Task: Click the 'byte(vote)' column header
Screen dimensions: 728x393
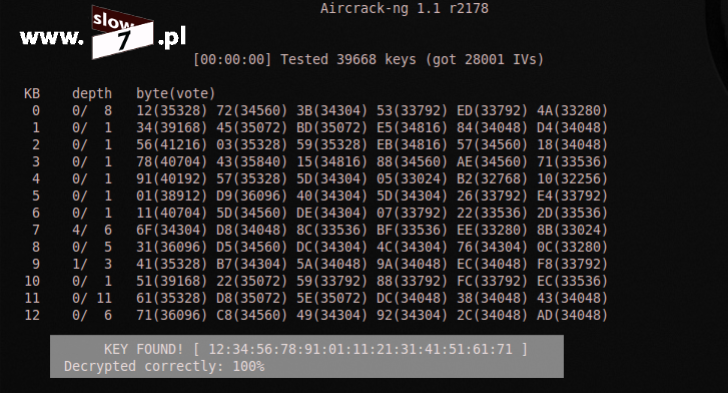Action: coord(176,93)
